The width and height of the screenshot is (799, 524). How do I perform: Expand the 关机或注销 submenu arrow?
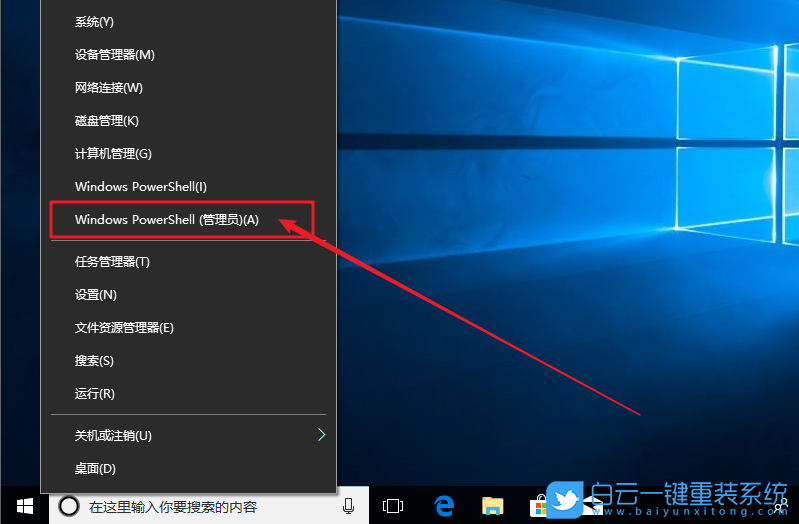(x=321, y=435)
